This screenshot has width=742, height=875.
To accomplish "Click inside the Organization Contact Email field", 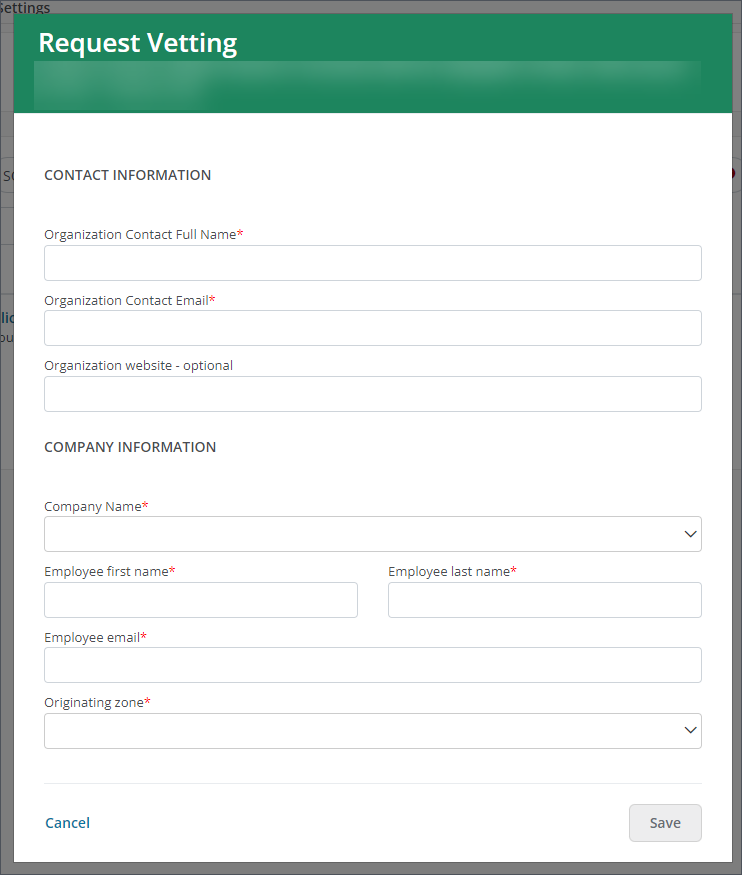I will (x=372, y=328).
